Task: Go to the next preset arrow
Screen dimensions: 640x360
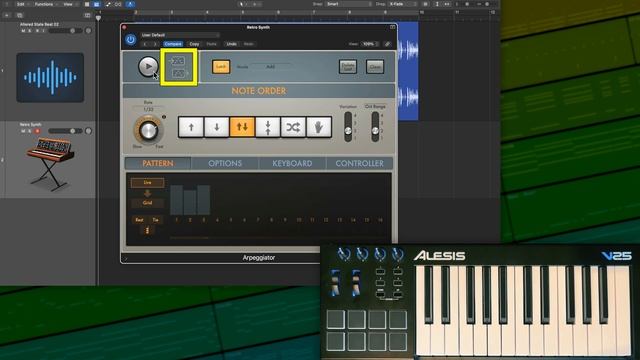Action: (x=155, y=44)
